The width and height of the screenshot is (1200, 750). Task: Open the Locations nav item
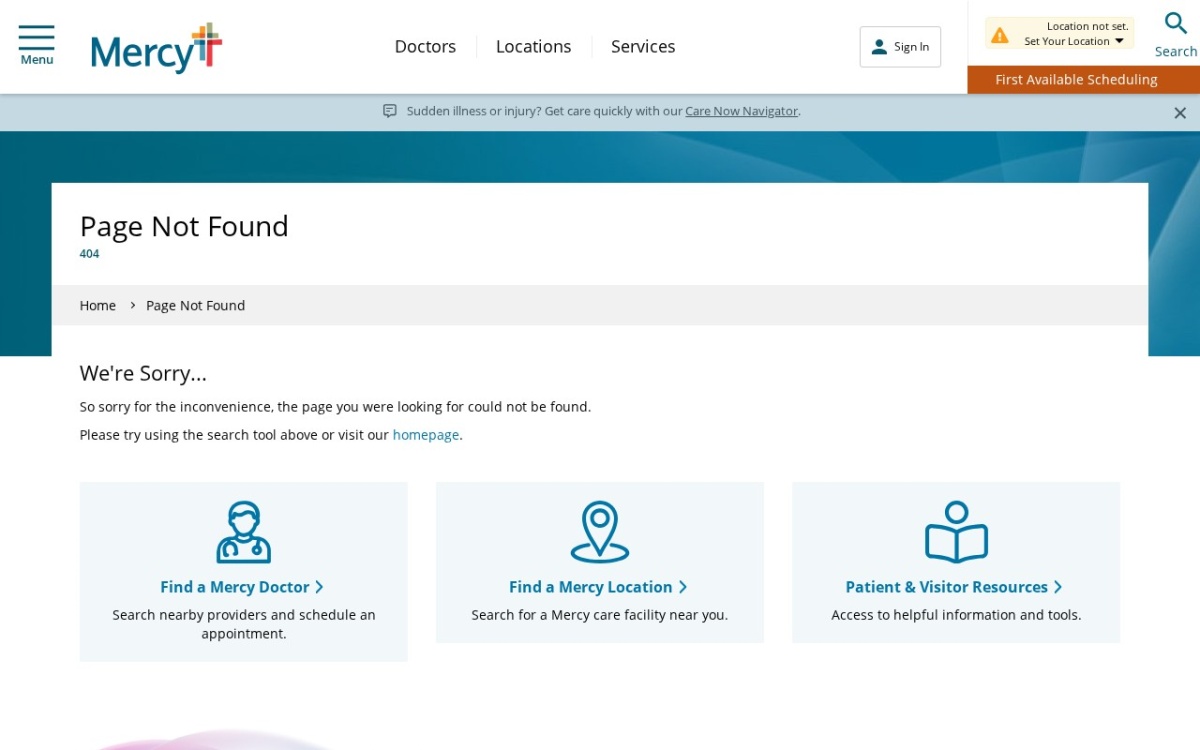(x=533, y=46)
